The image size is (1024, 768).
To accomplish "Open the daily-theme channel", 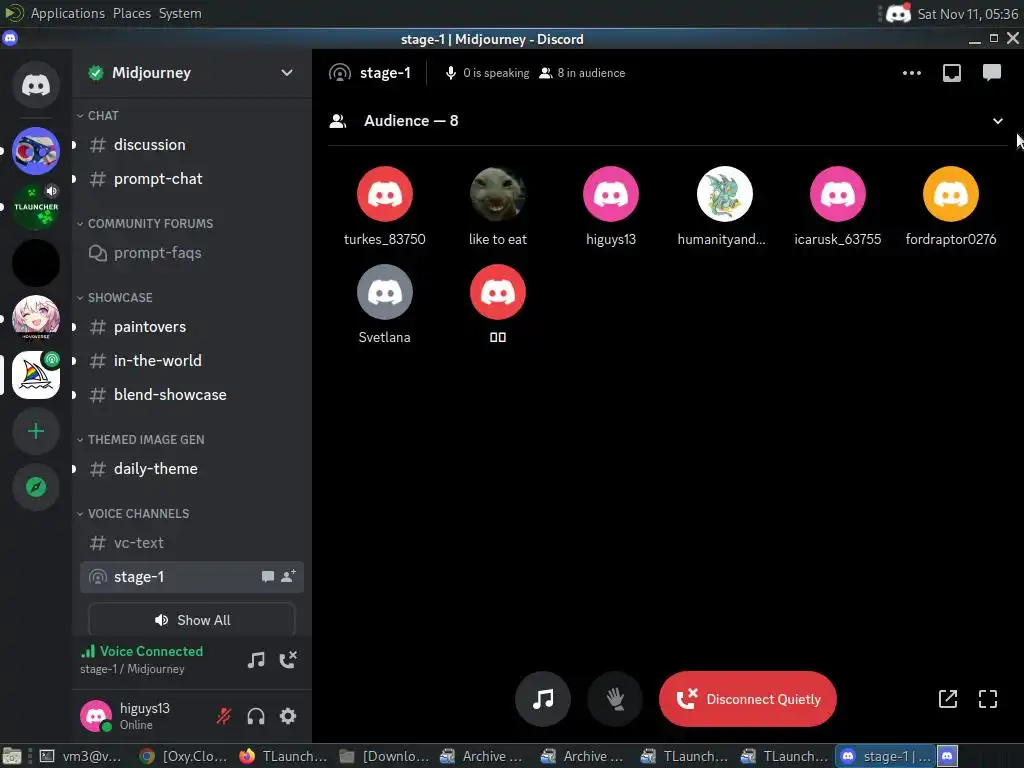I will [x=191, y=469].
